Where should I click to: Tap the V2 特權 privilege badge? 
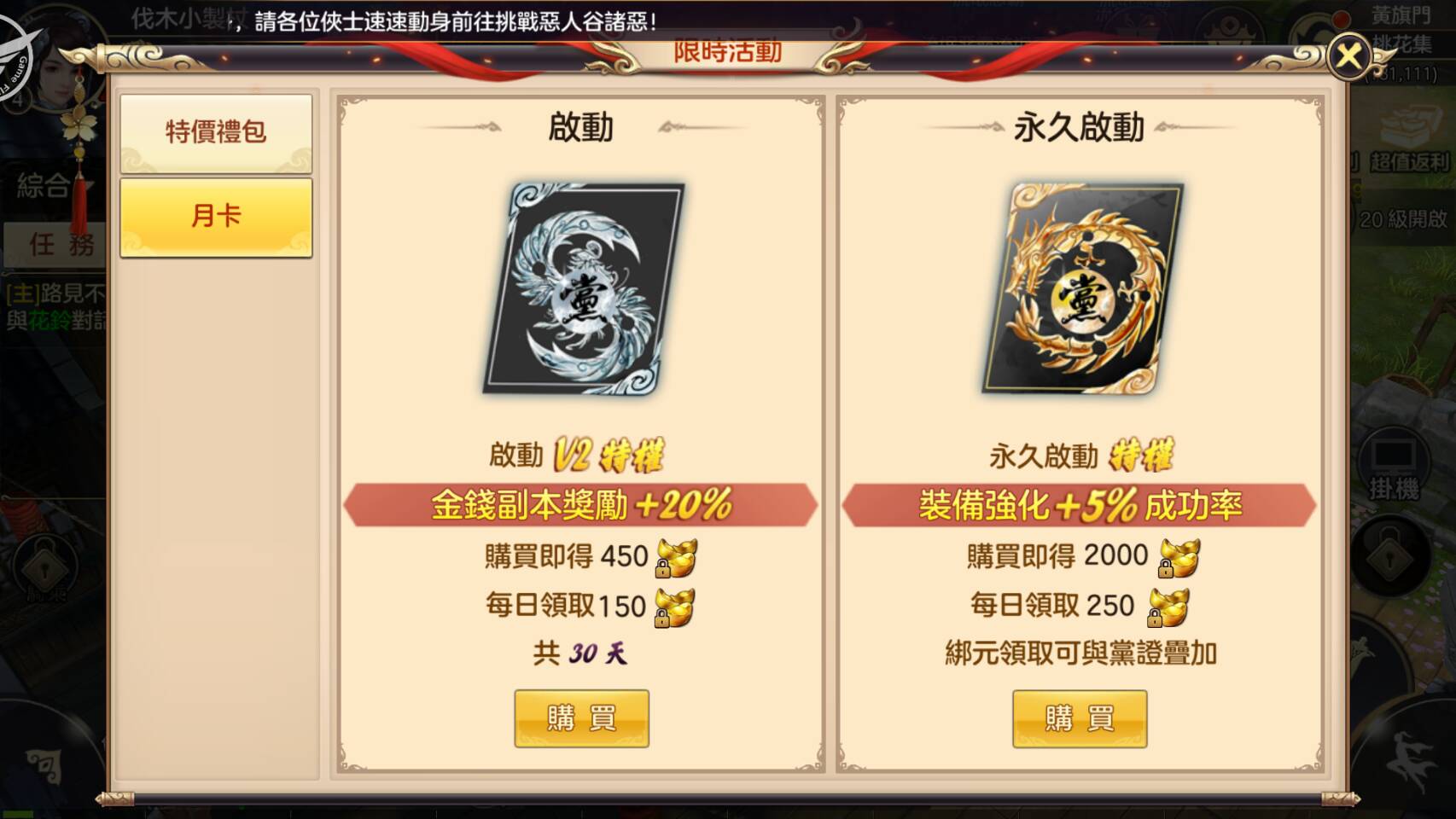[x=609, y=456]
